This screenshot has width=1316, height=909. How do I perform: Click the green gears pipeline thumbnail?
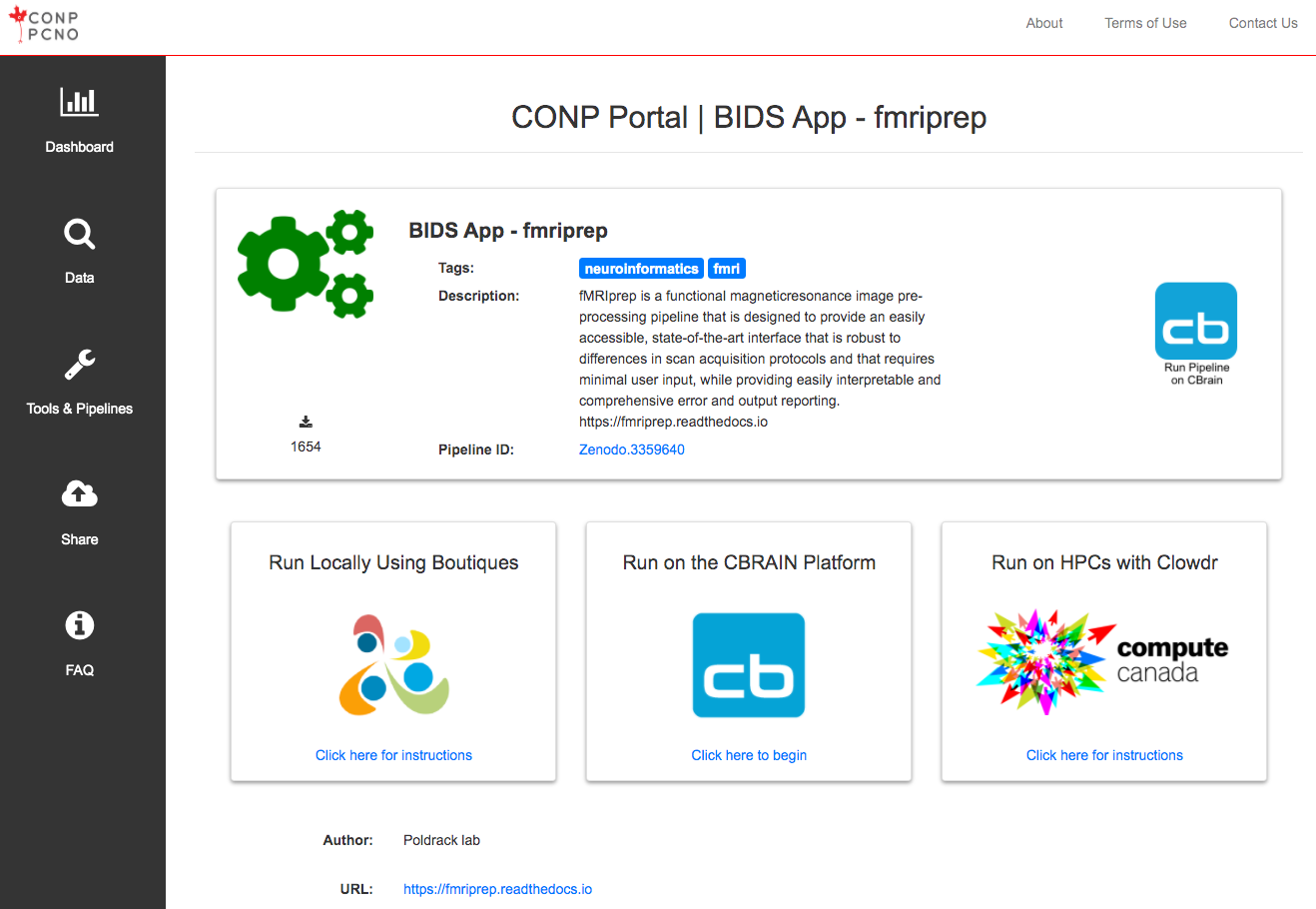305,263
